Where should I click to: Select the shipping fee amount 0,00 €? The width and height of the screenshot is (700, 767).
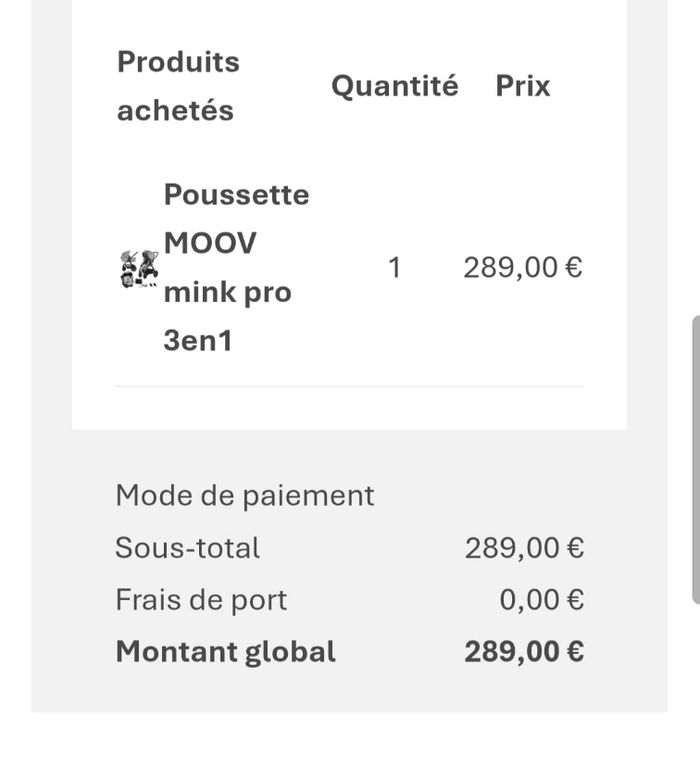tap(541, 600)
